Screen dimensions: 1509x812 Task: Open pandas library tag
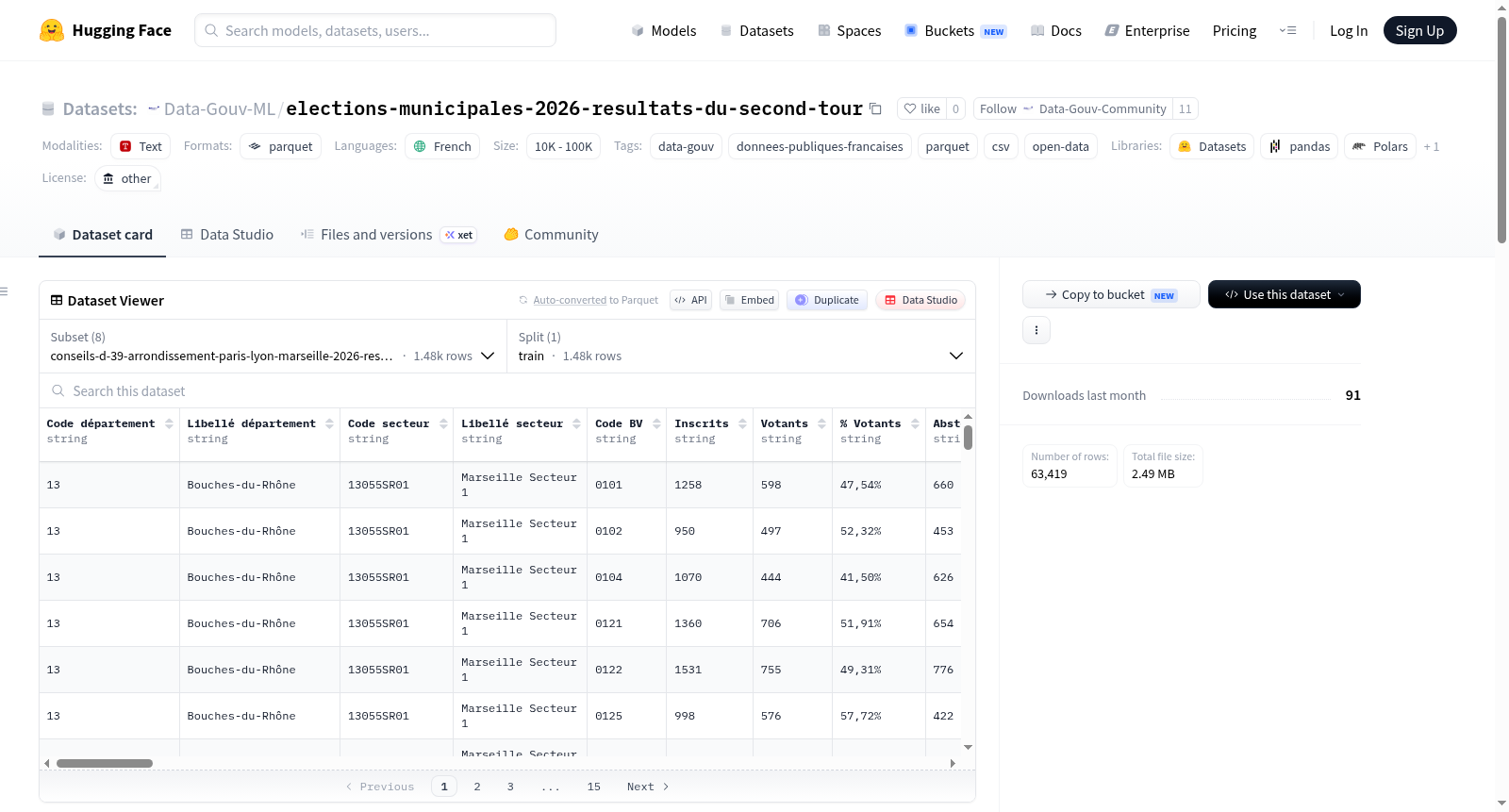click(x=1299, y=146)
